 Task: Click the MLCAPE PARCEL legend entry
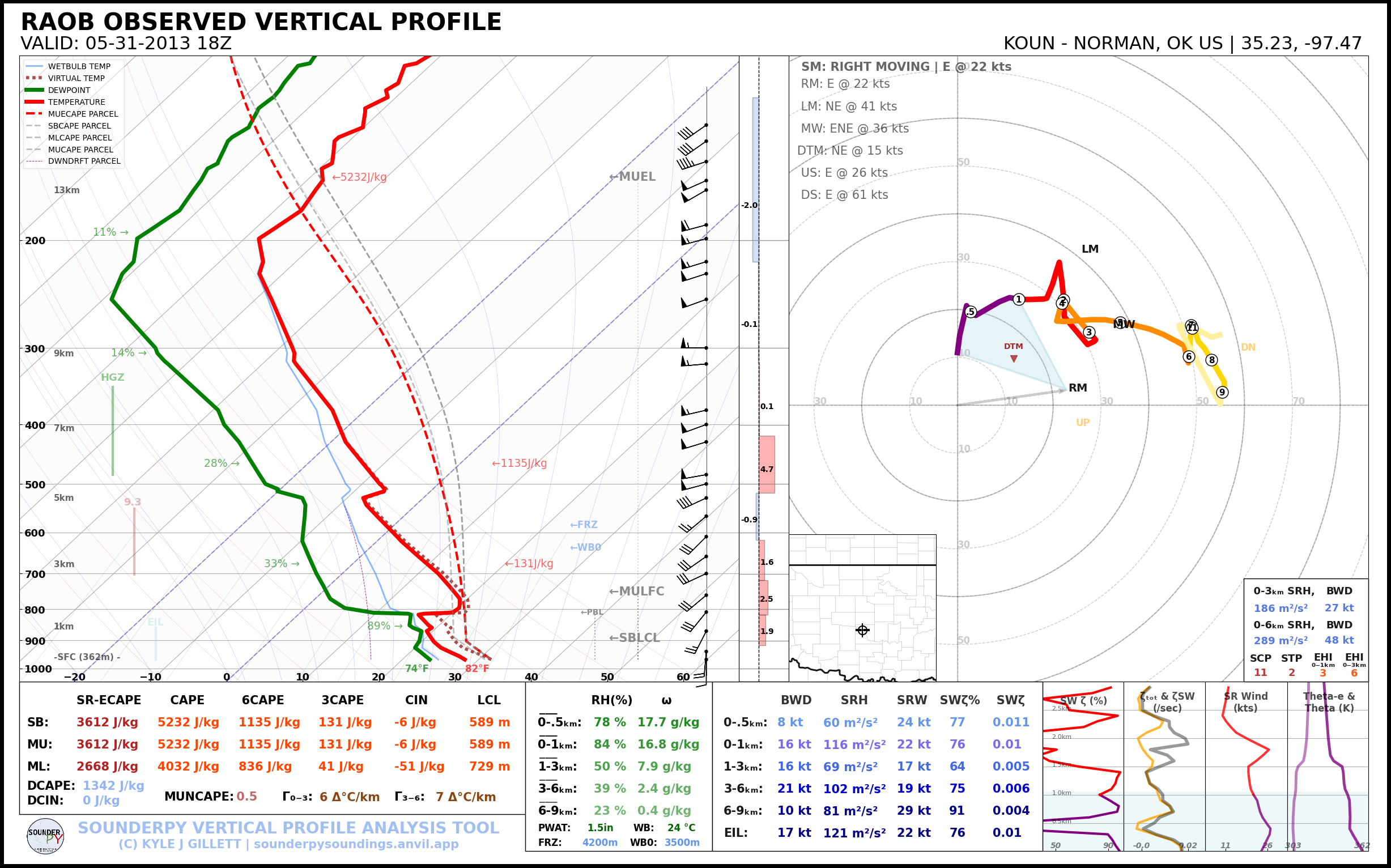tap(72, 138)
